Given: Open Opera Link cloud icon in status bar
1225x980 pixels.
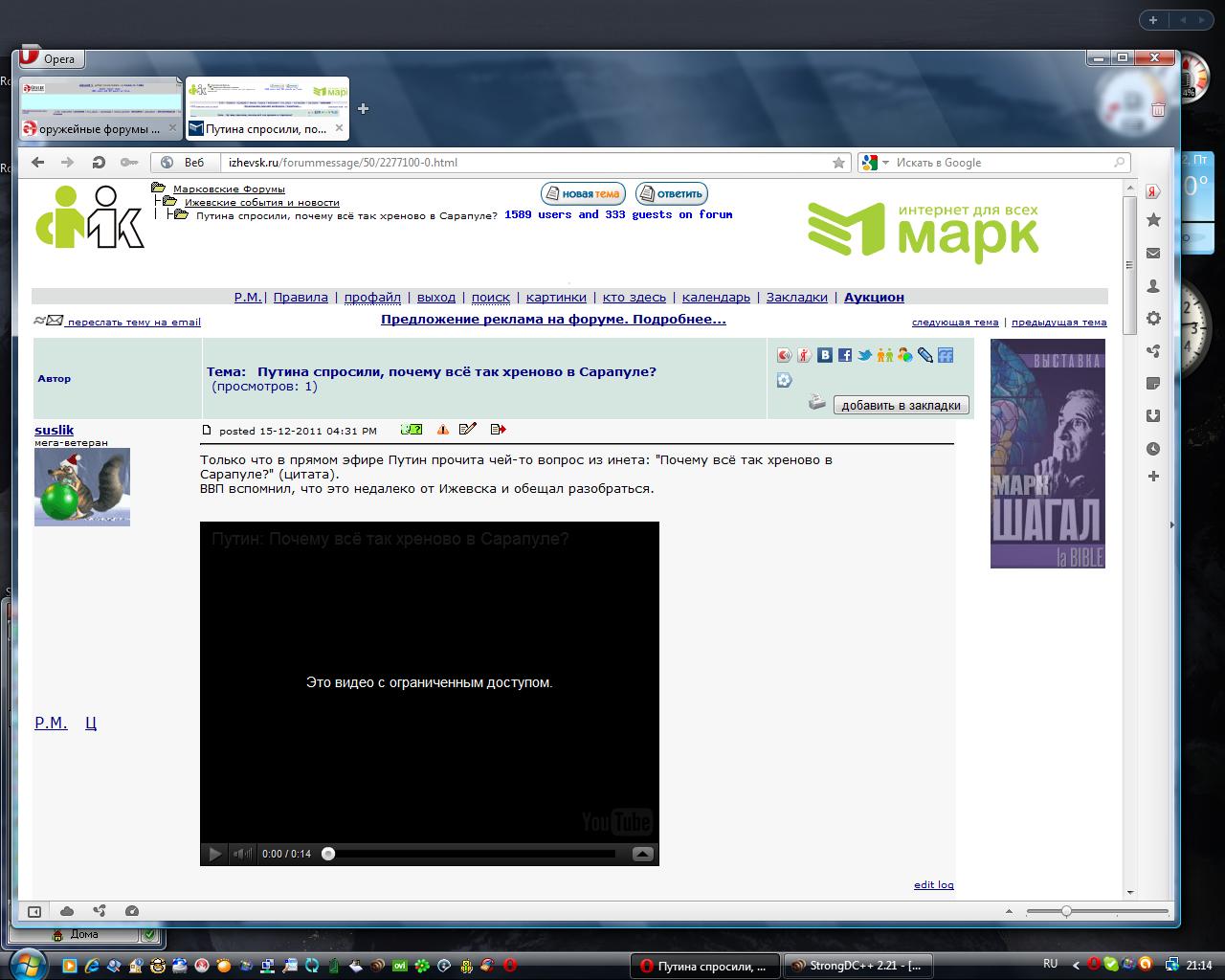Looking at the screenshot, I should [67, 911].
